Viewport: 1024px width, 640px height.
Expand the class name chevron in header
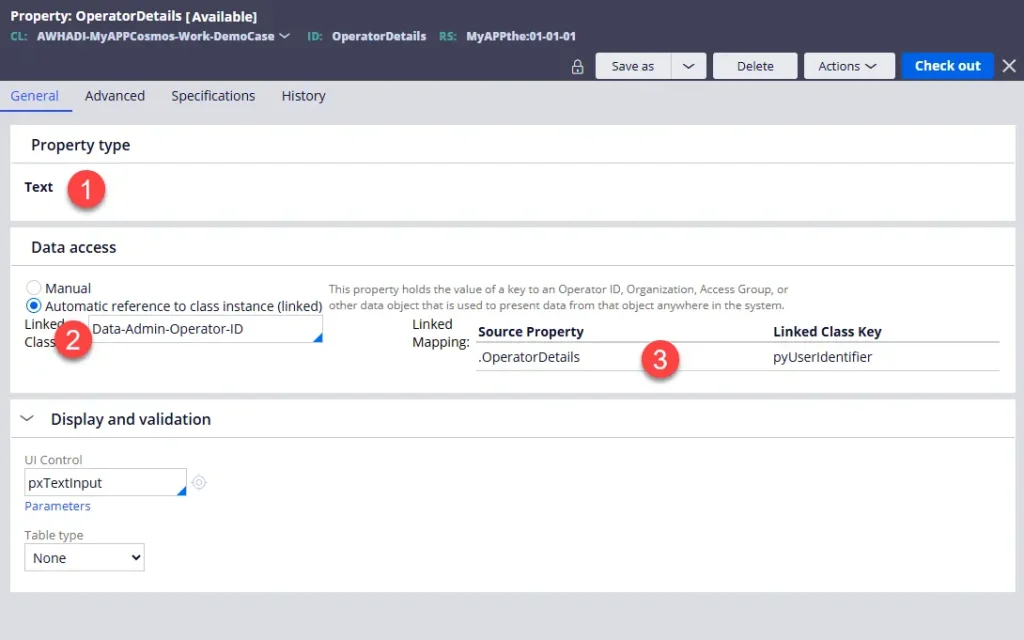pyautogui.click(x=284, y=36)
